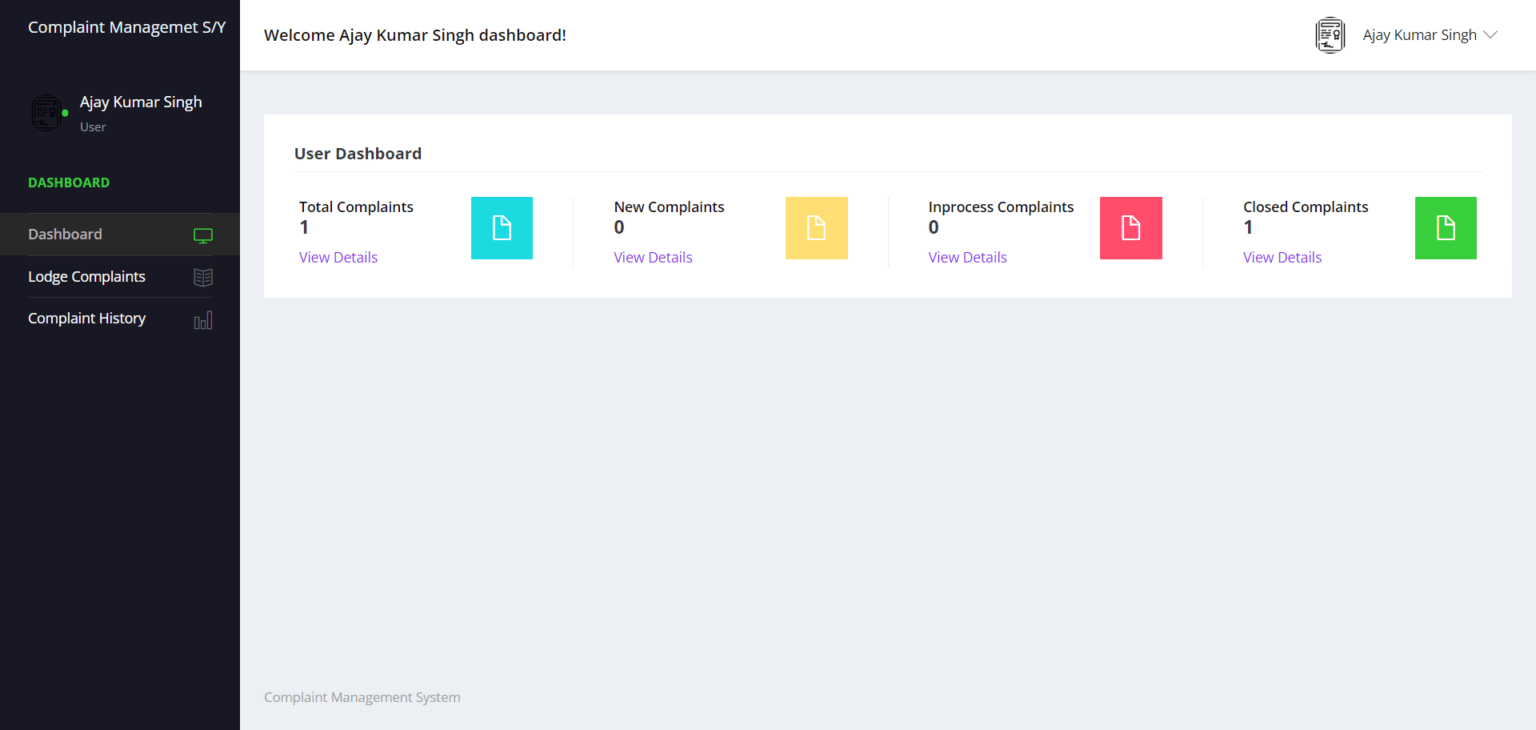The height and width of the screenshot is (730, 1536).
Task: Select Dashboard in the sidebar menu
Action: tap(65, 234)
